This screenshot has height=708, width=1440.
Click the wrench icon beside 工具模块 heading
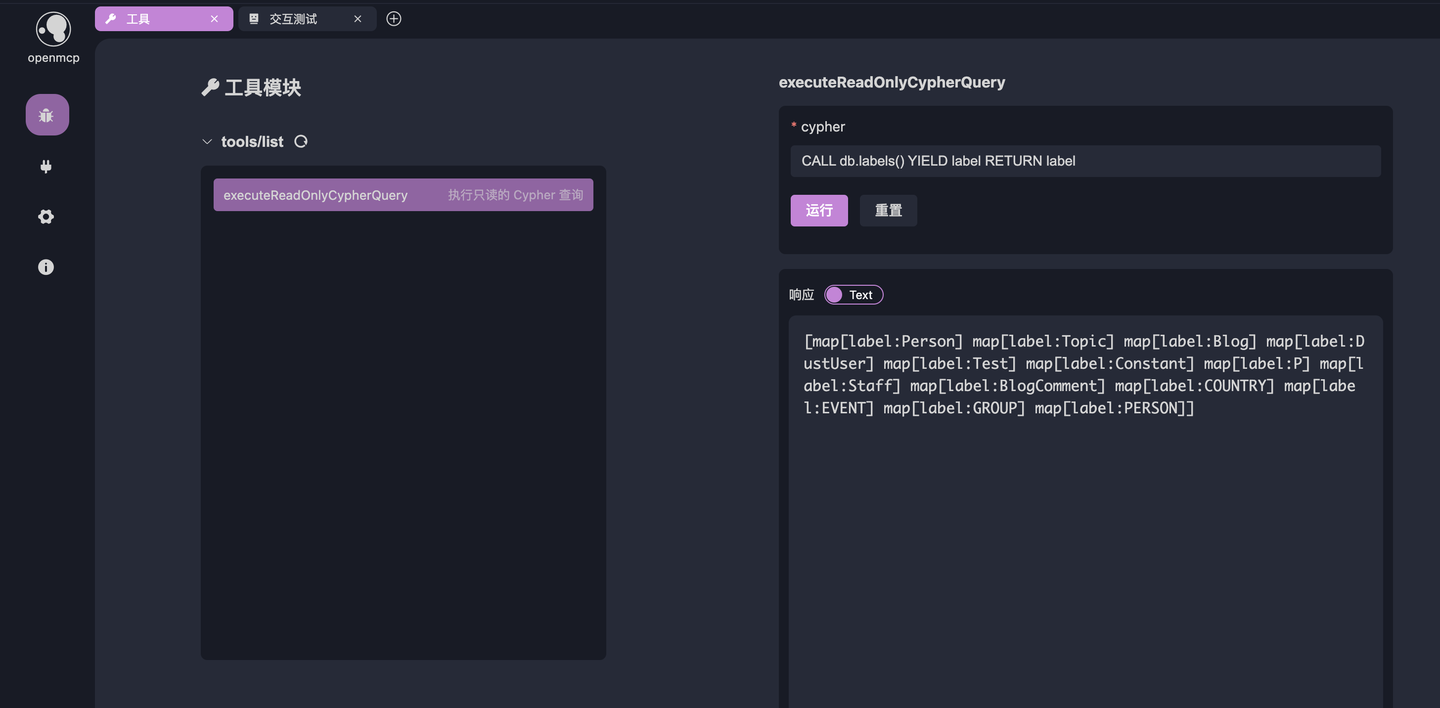click(x=210, y=88)
